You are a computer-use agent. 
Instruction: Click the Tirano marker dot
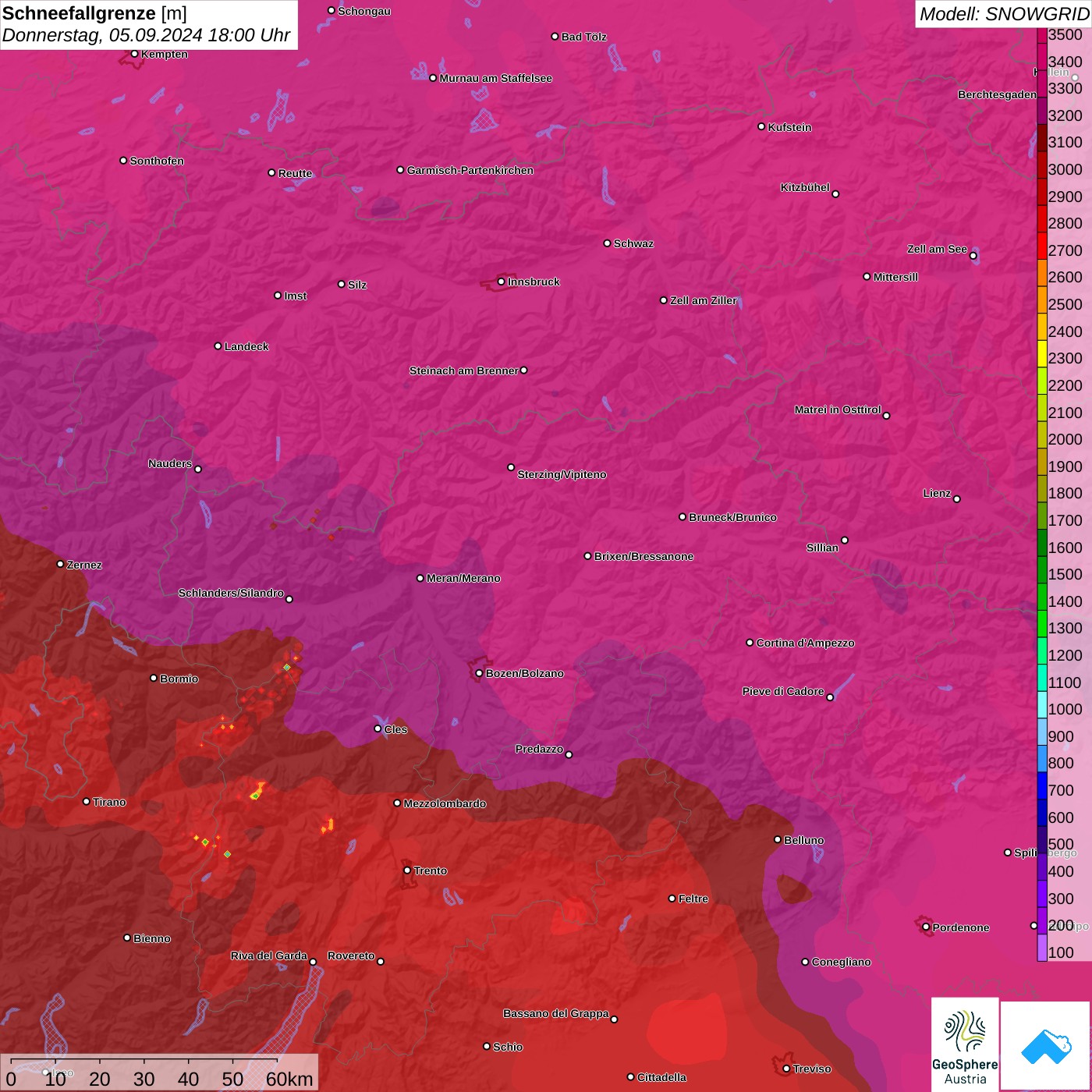click(87, 801)
